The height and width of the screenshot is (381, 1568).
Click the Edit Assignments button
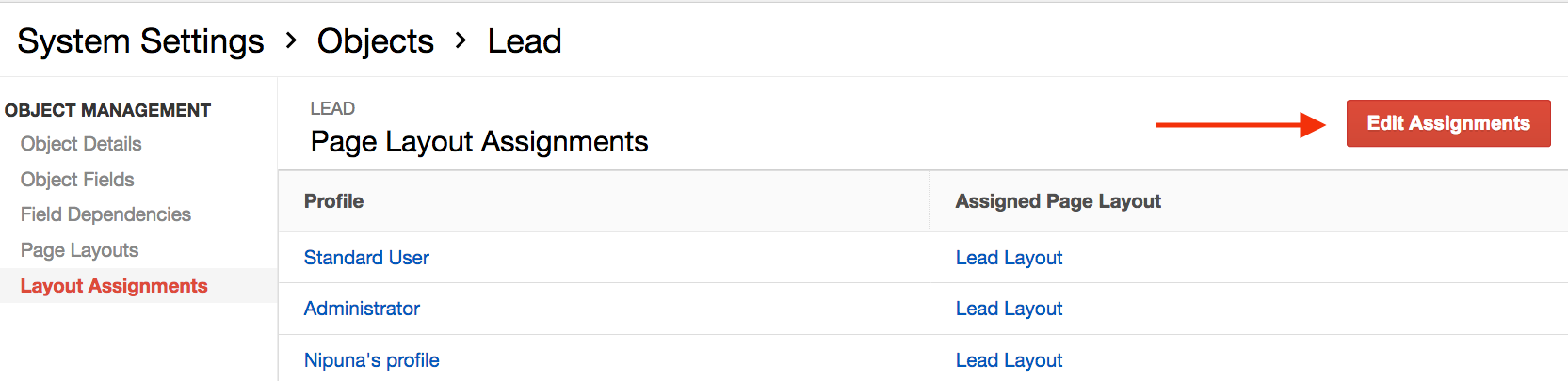pyautogui.click(x=1448, y=123)
